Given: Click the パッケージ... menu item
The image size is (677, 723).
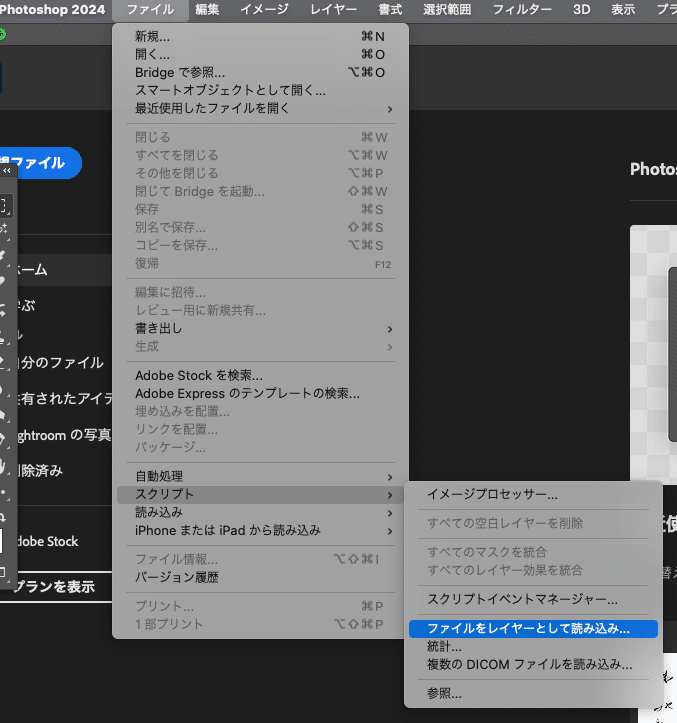Looking at the screenshot, I should [260, 447].
